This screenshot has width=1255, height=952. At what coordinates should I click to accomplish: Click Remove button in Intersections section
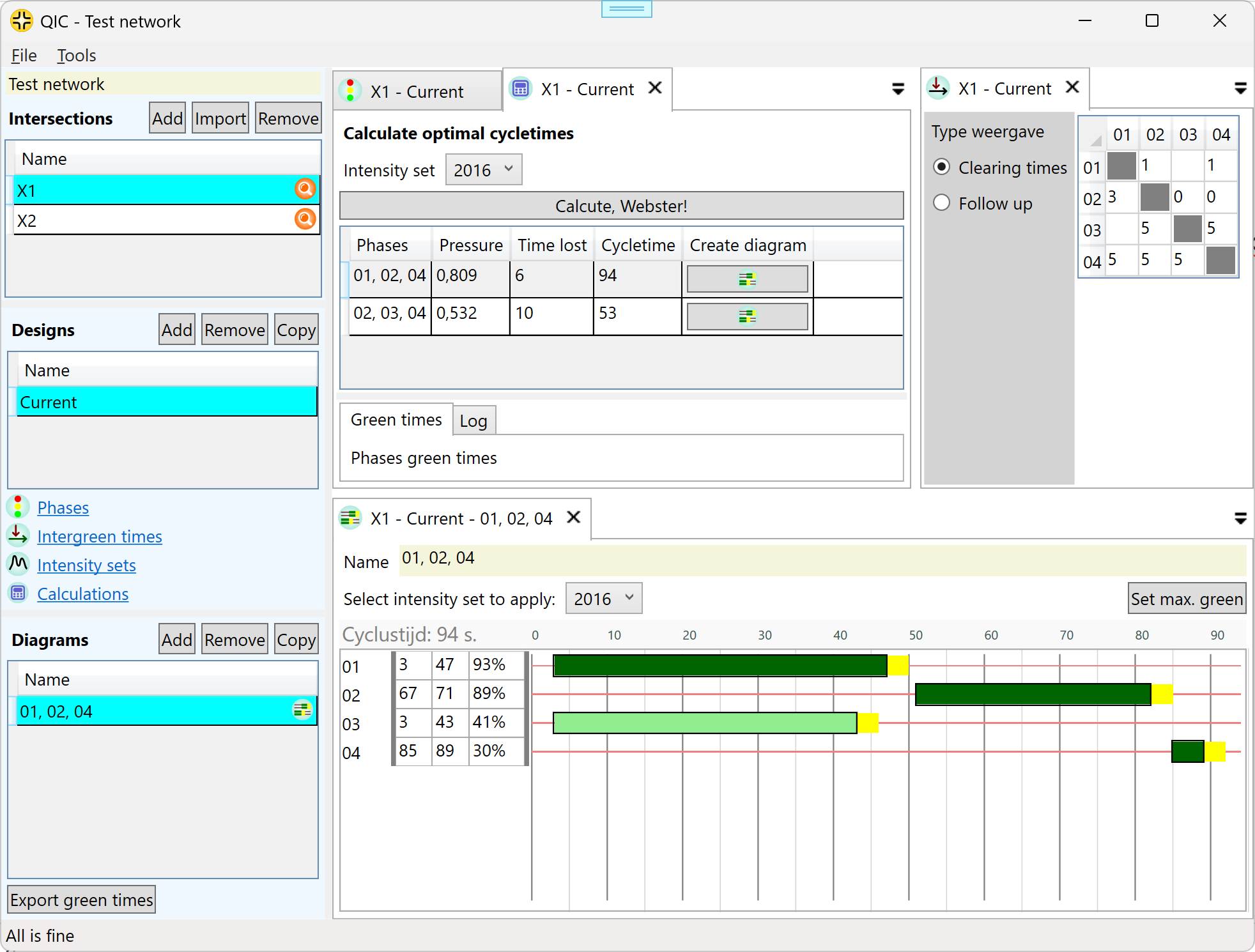coord(288,118)
